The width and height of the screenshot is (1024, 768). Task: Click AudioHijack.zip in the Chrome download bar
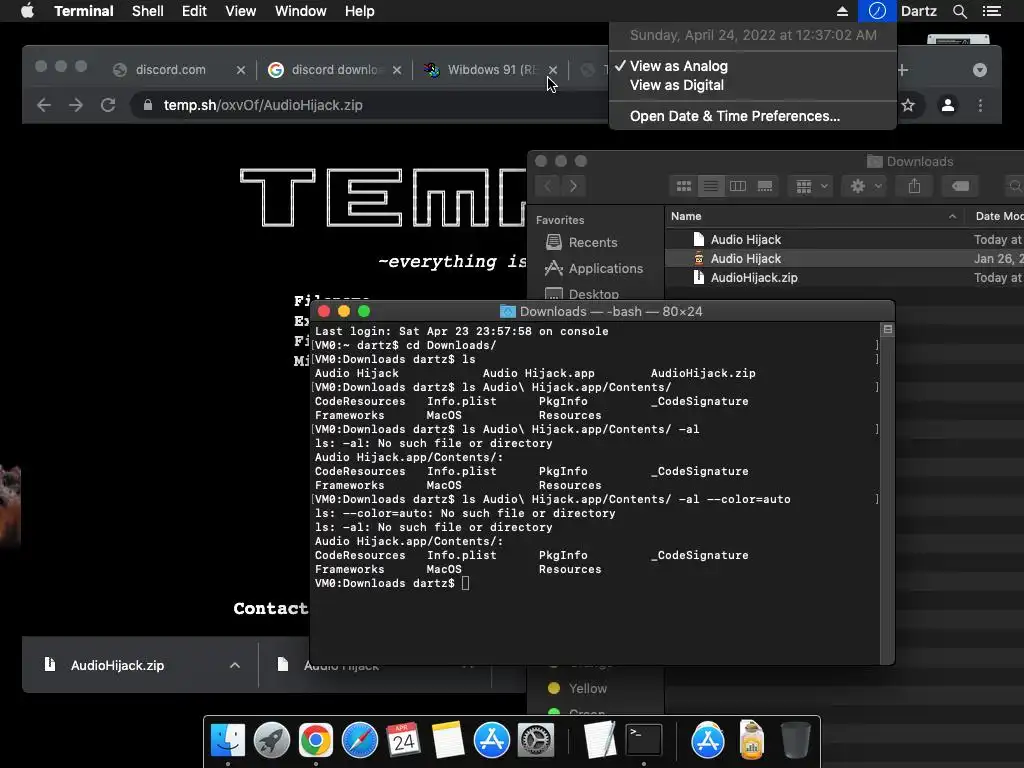pyautogui.click(x=118, y=665)
